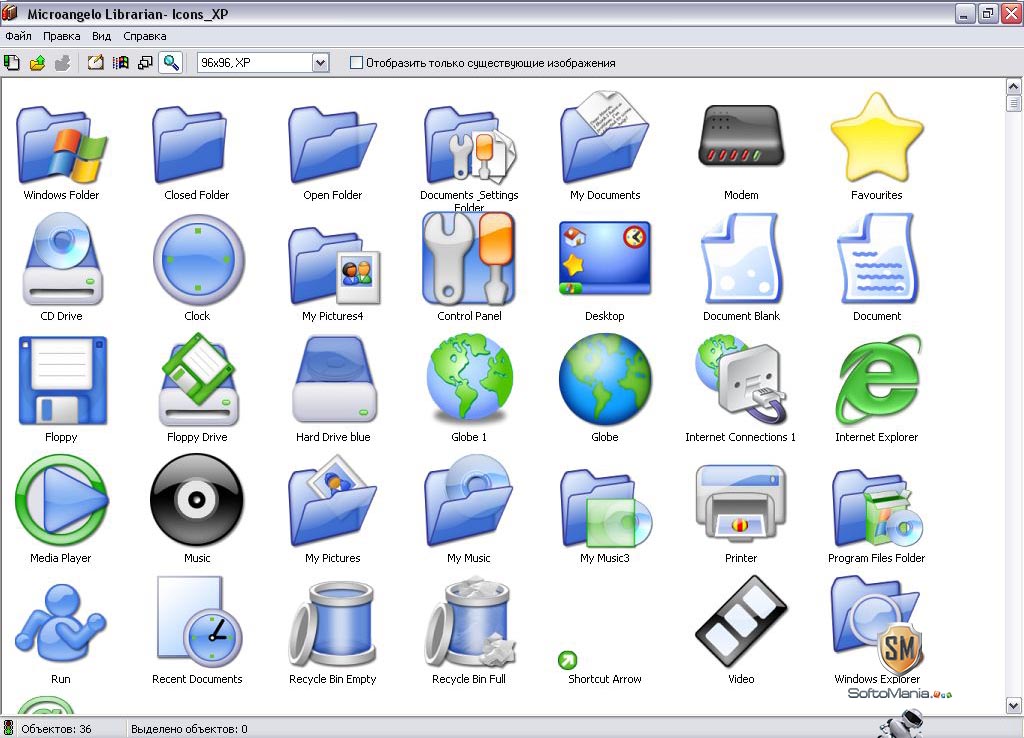Select the Recycle Bin Empty icon

point(333,624)
